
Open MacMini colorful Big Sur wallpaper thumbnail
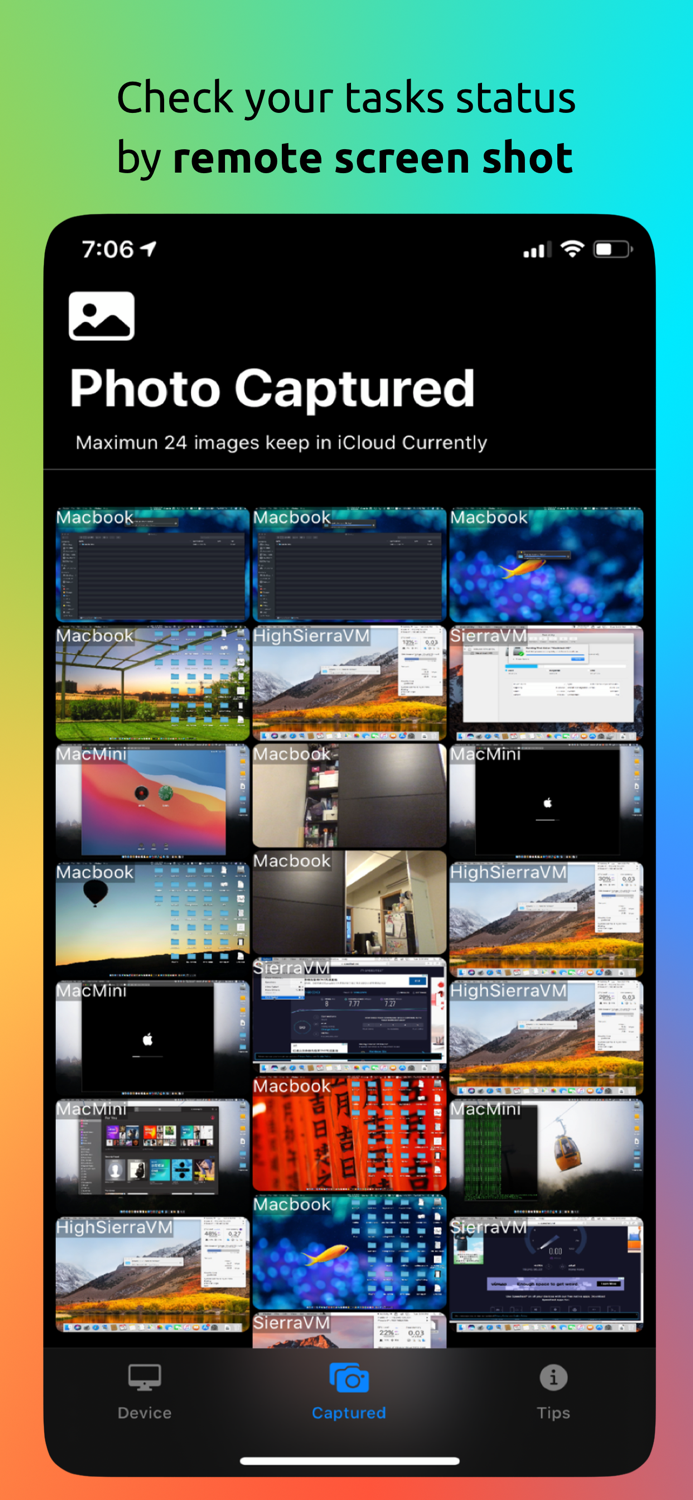coord(152,801)
